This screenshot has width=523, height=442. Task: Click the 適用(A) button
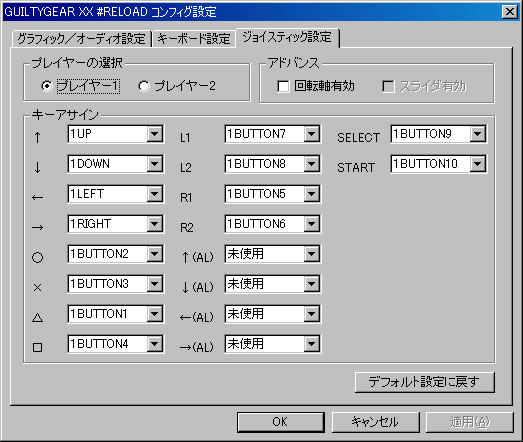click(x=470, y=422)
